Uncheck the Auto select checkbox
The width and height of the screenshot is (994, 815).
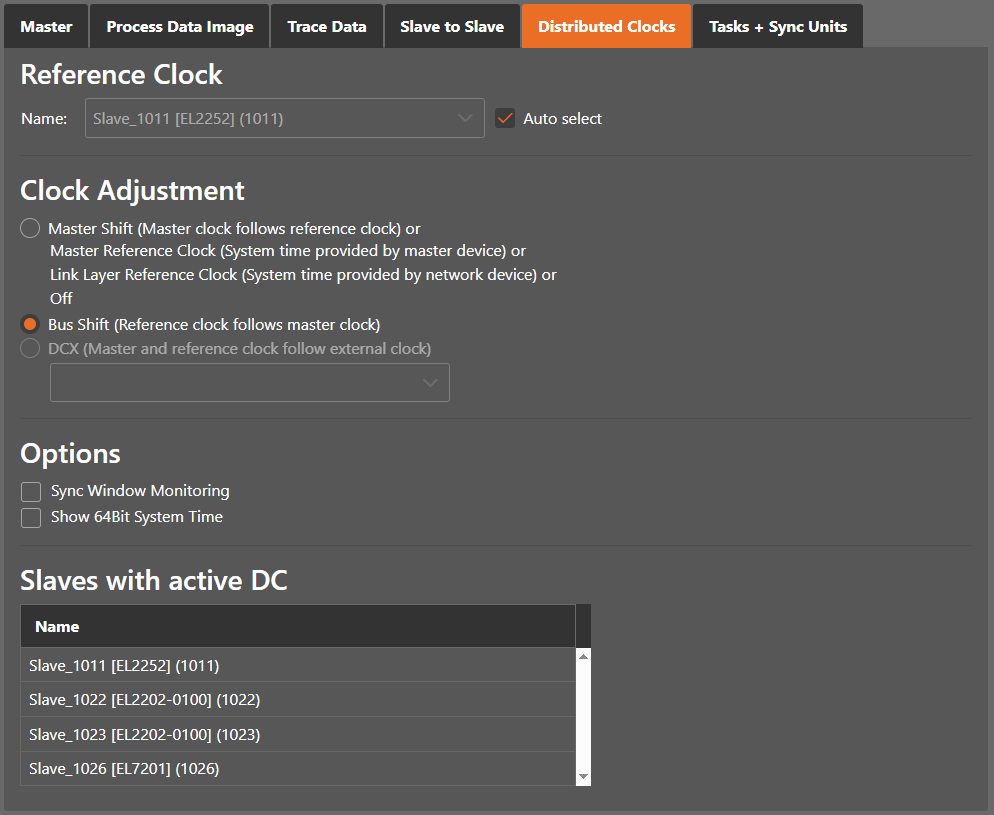(505, 118)
